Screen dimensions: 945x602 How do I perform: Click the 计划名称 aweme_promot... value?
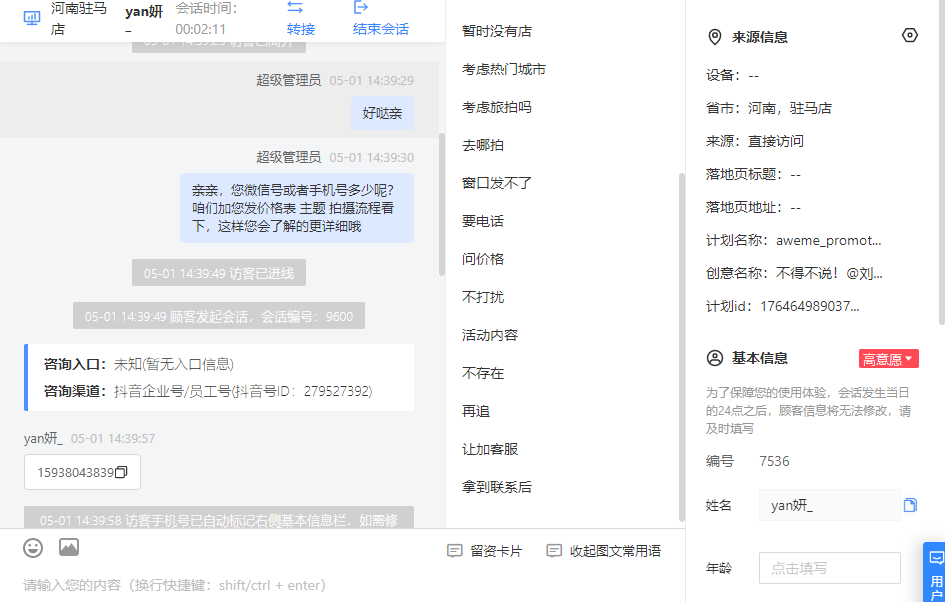pos(829,240)
